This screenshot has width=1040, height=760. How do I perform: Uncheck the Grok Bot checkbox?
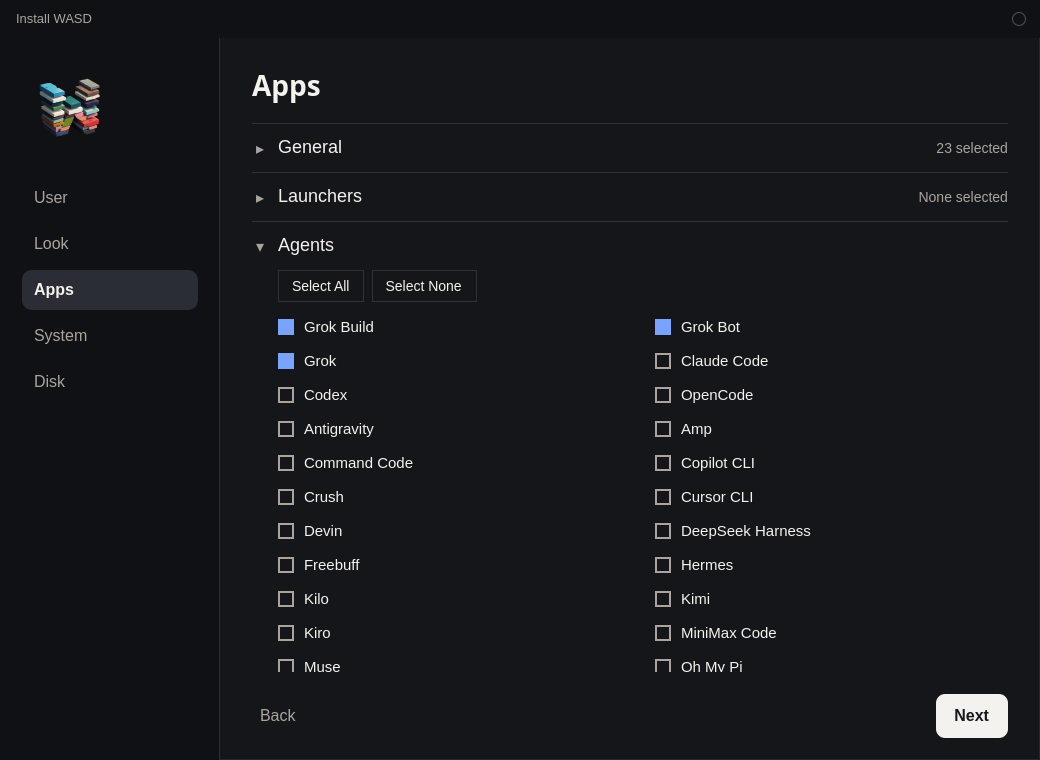click(663, 327)
